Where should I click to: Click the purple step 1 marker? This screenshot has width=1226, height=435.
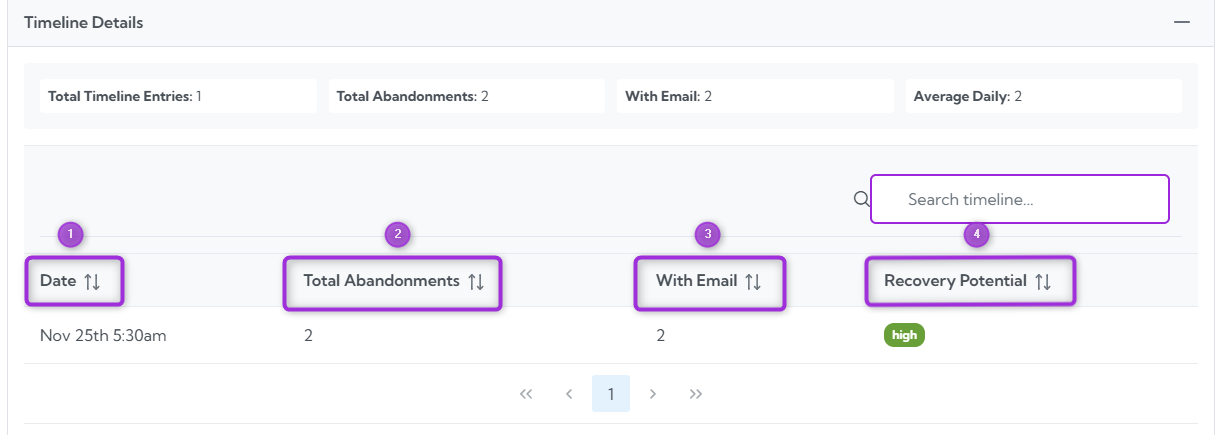click(70, 234)
